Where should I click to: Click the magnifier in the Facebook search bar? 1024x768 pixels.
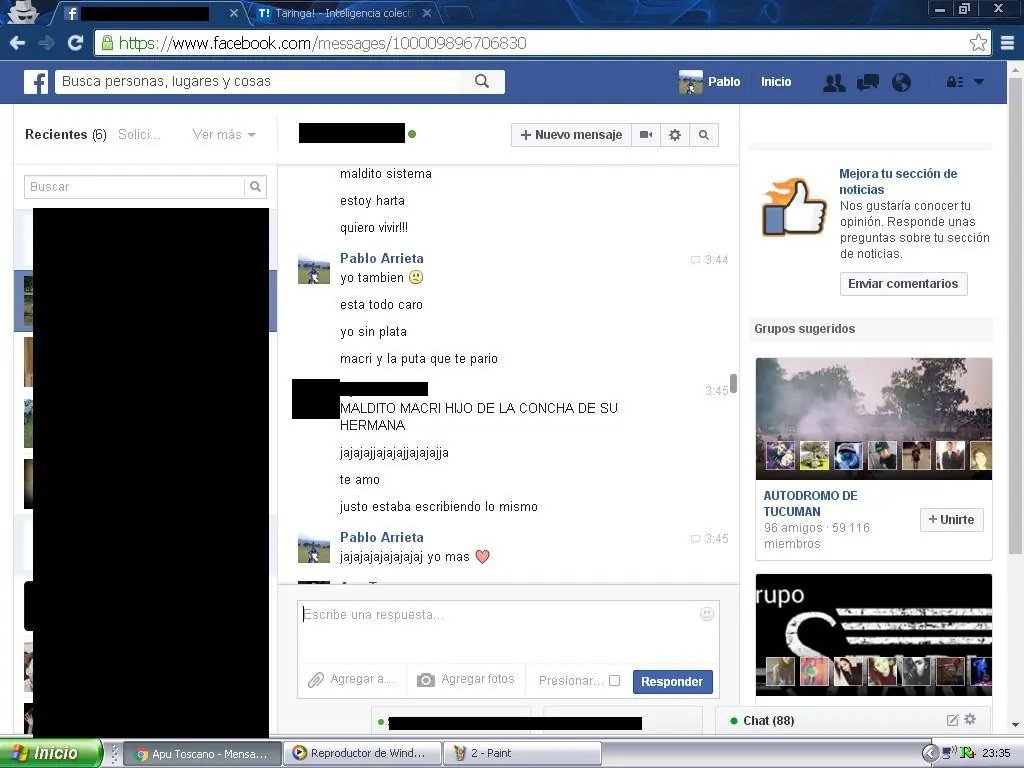pyautogui.click(x=482, y=82)
